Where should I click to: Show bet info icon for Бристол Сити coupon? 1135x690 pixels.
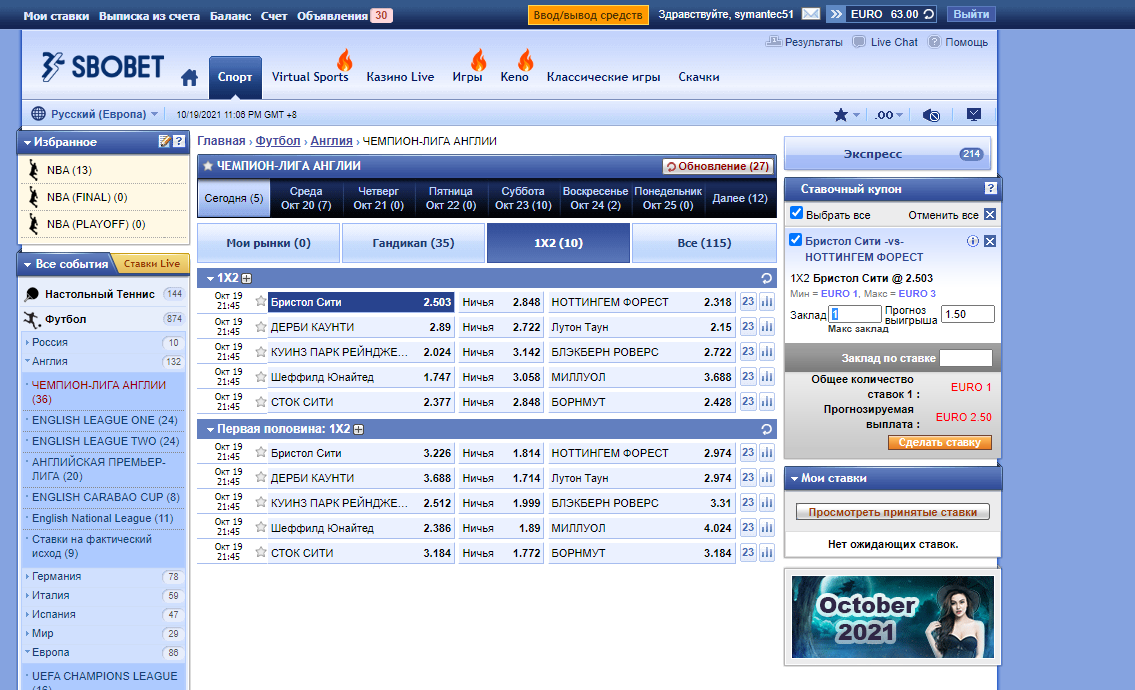[x=972, y=241]
